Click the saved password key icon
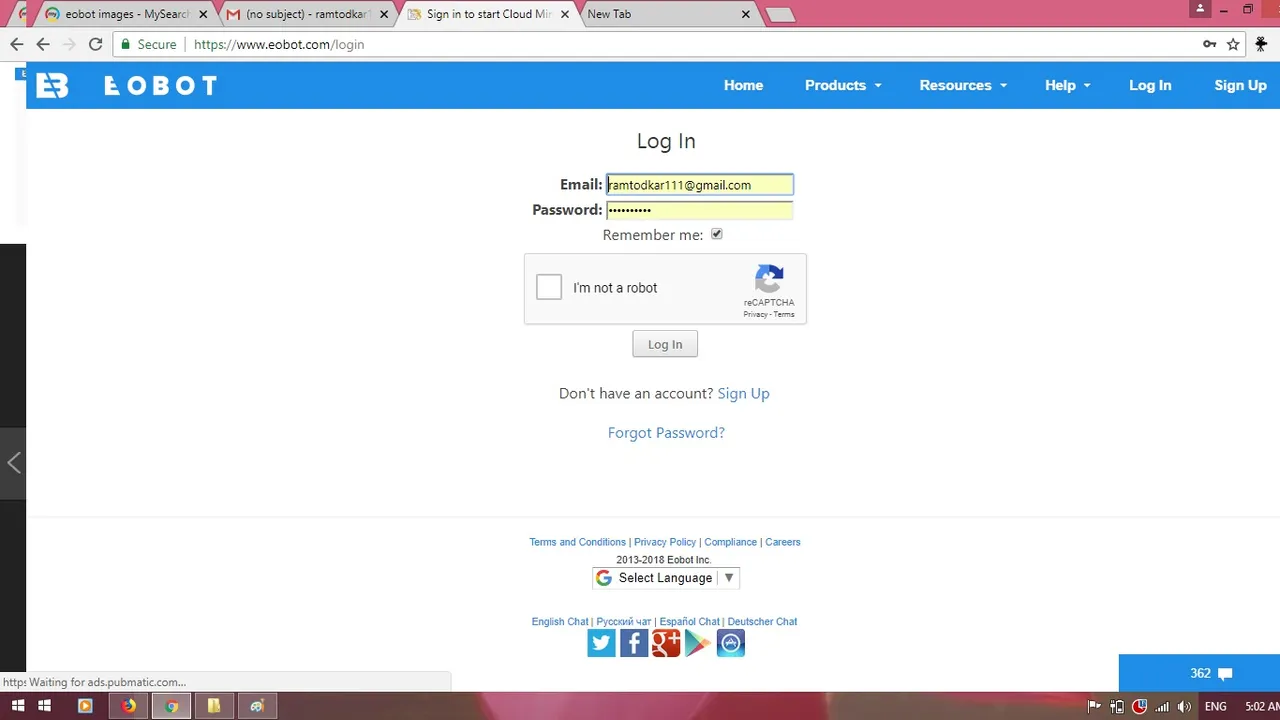1280x720 pixels. click(x=1209, y=44)
